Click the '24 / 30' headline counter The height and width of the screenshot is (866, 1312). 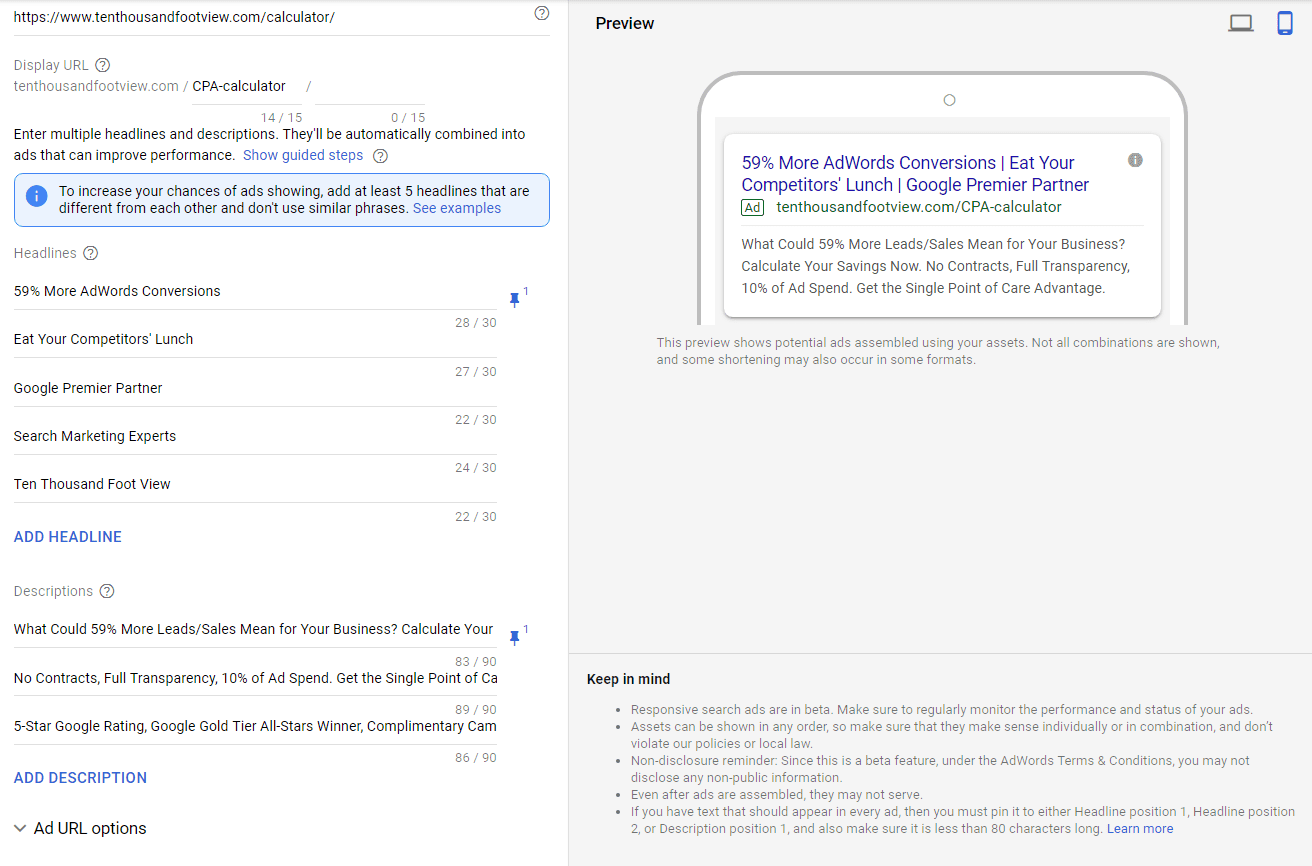pyautogui.click(x=476, y=468)
